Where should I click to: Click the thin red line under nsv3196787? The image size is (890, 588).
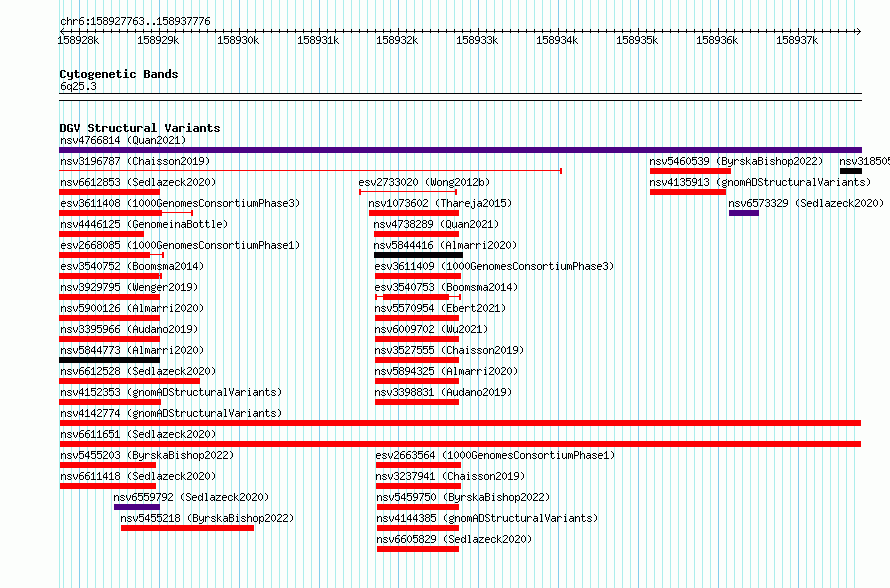coord(310,171)
